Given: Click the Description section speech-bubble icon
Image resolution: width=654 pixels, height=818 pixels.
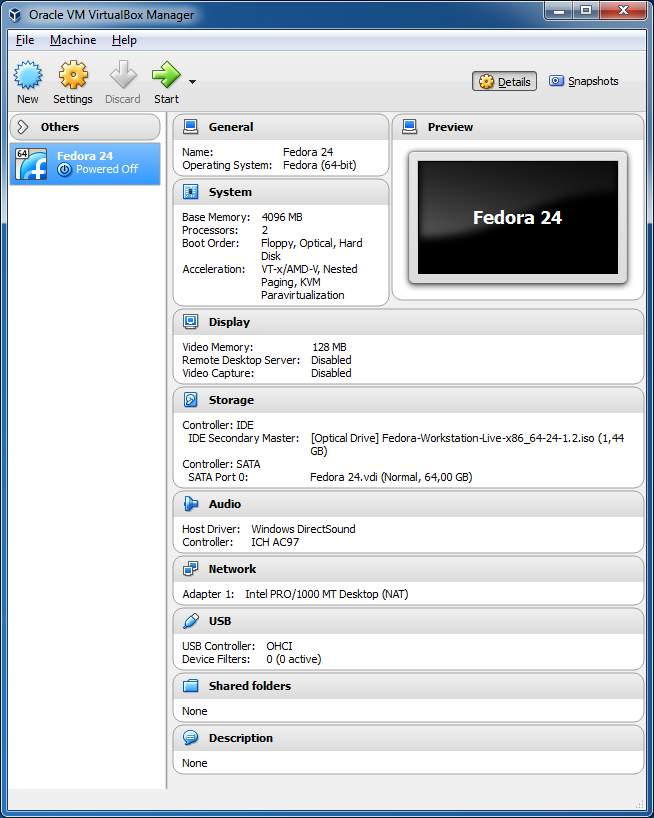Looking at the screenshot, I should (191, 738).
